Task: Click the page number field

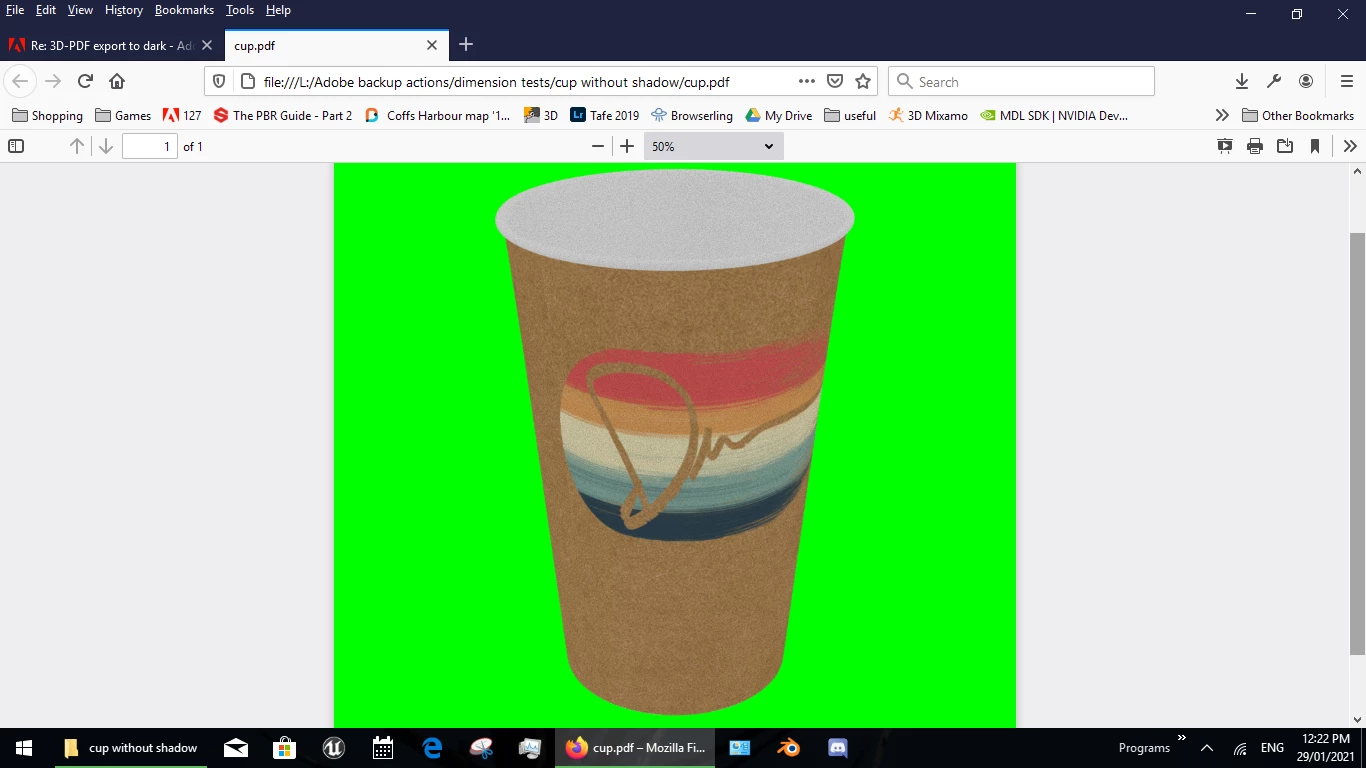Action: pyautogui.click(x=150, y=146)
